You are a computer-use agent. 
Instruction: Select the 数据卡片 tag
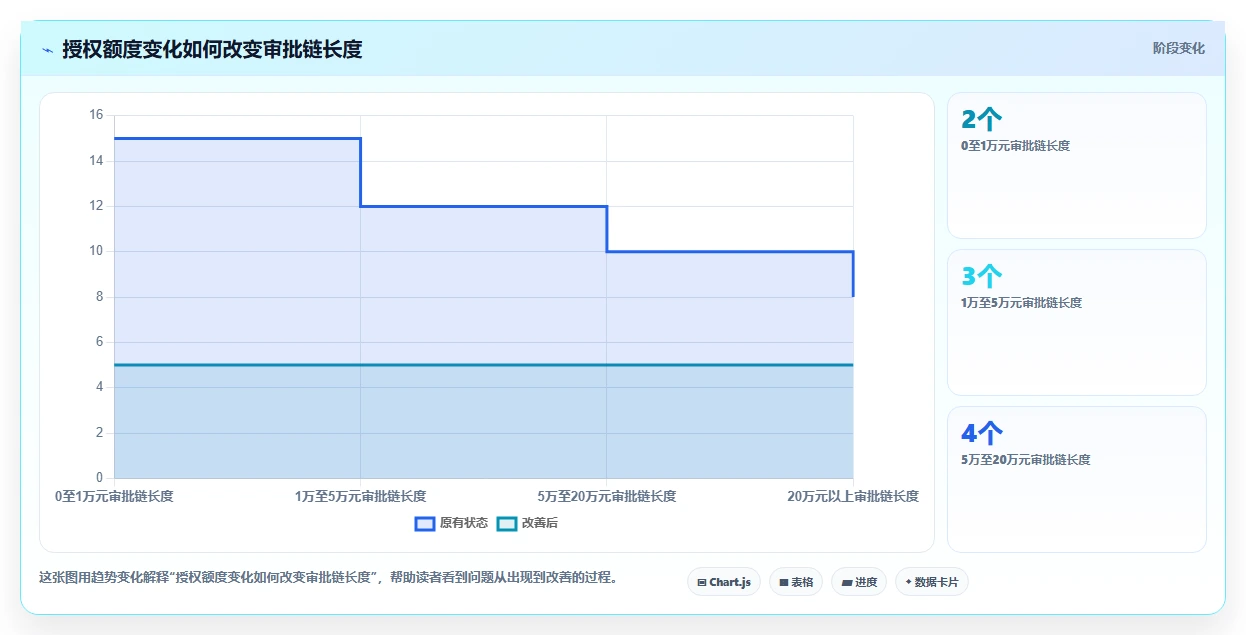point(931,582)
